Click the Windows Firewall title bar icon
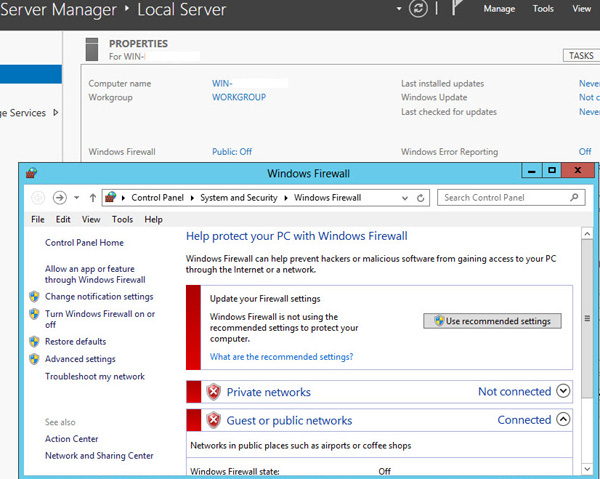 (31, 173)
